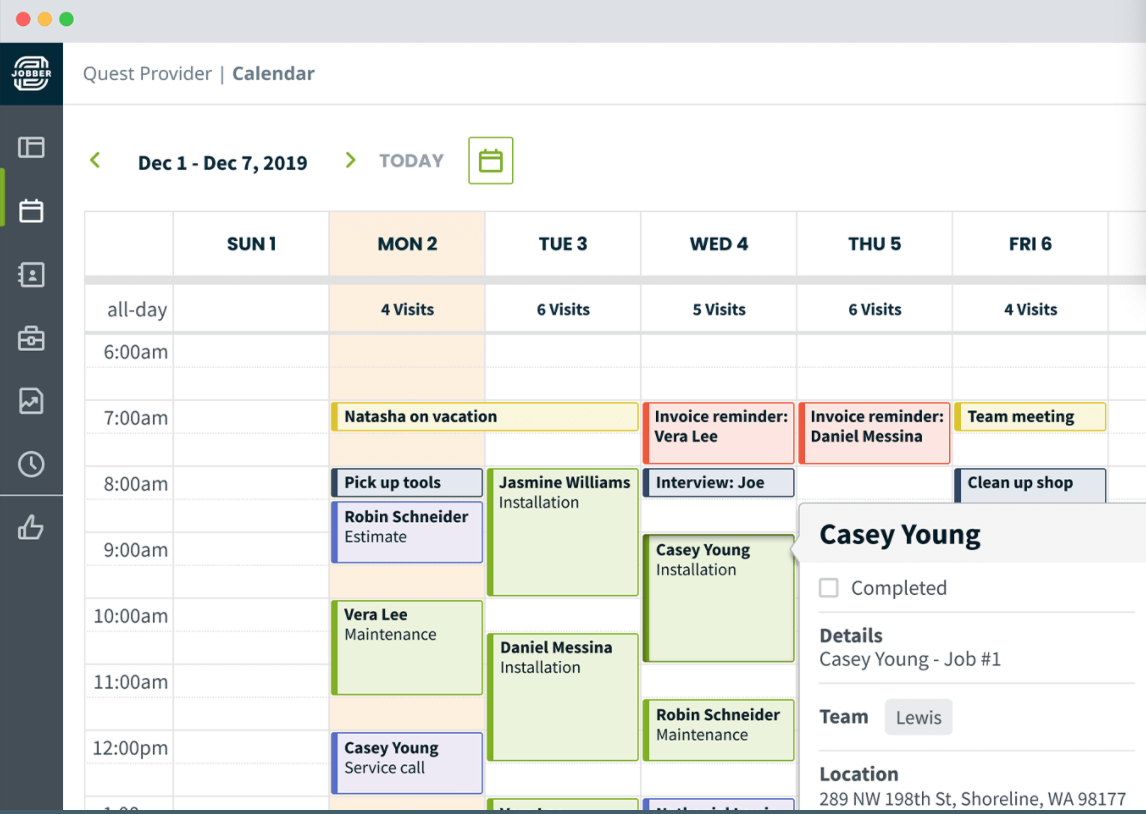The height and width of the screenshot is (814, 1146).
Task: Select the WED 4 column header
Action: (718, 244)
